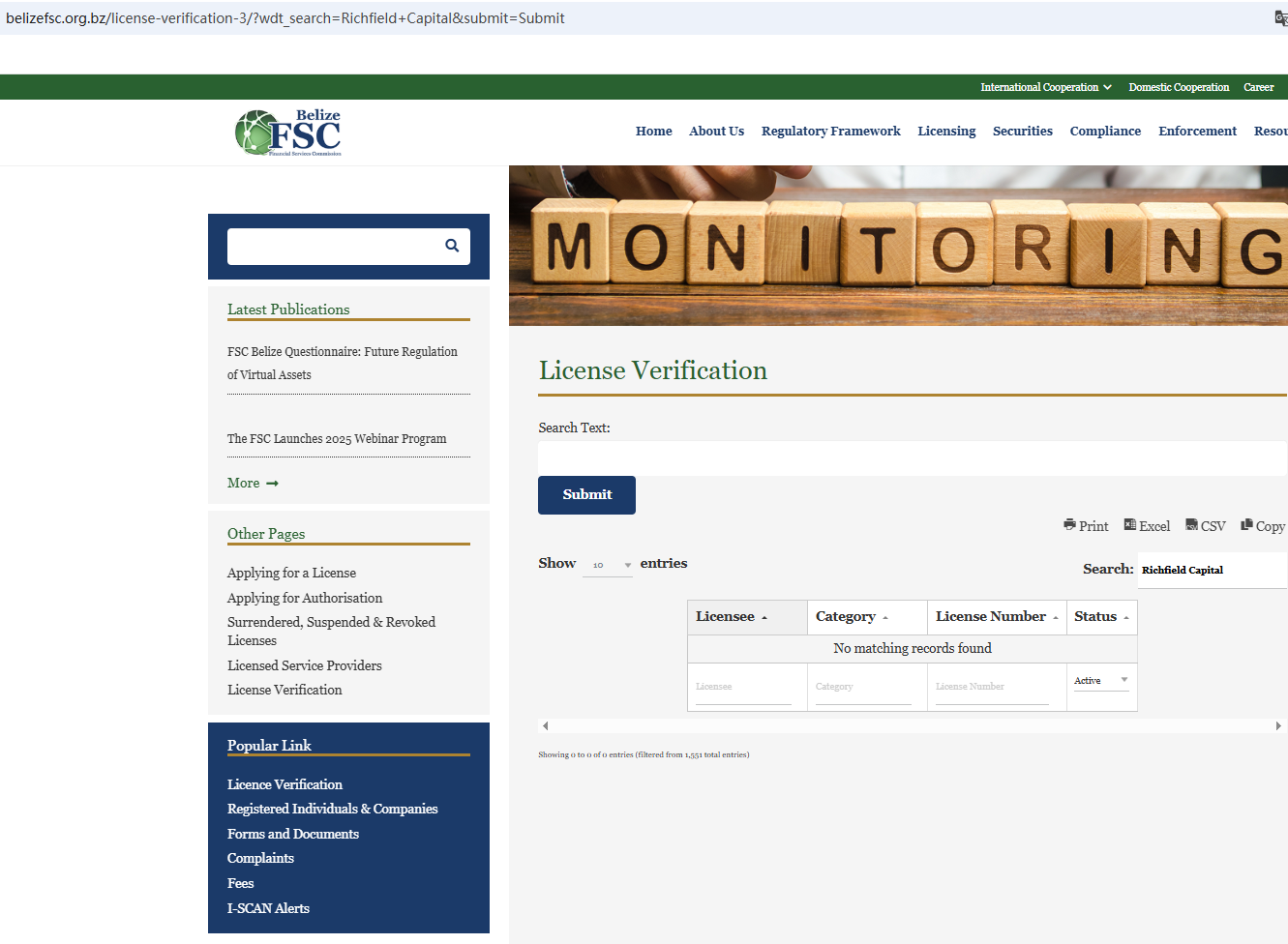
Task: Open the Licensing menu item
Action: point(945,132)
